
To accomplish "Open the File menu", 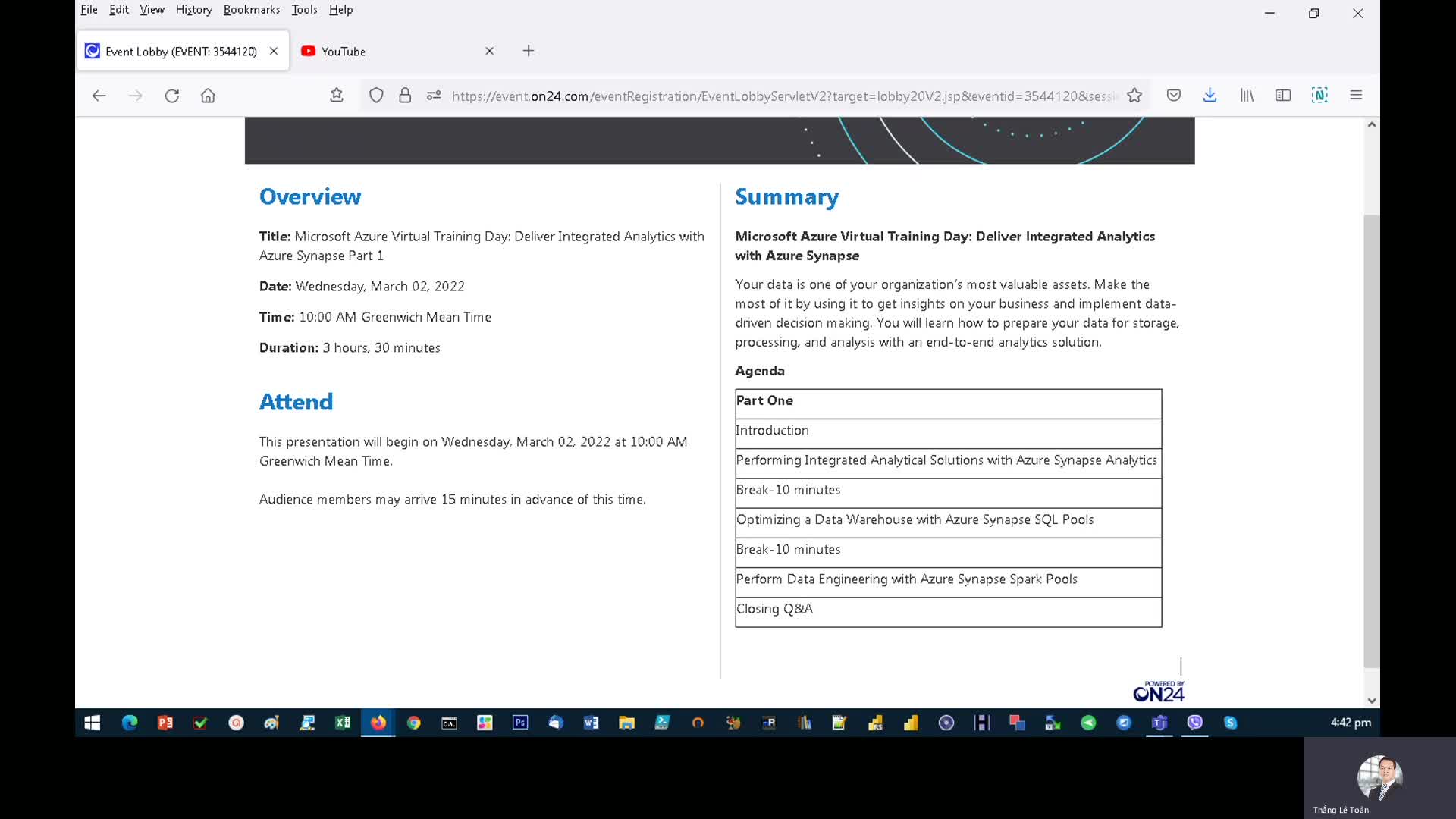I will (89, 10).
